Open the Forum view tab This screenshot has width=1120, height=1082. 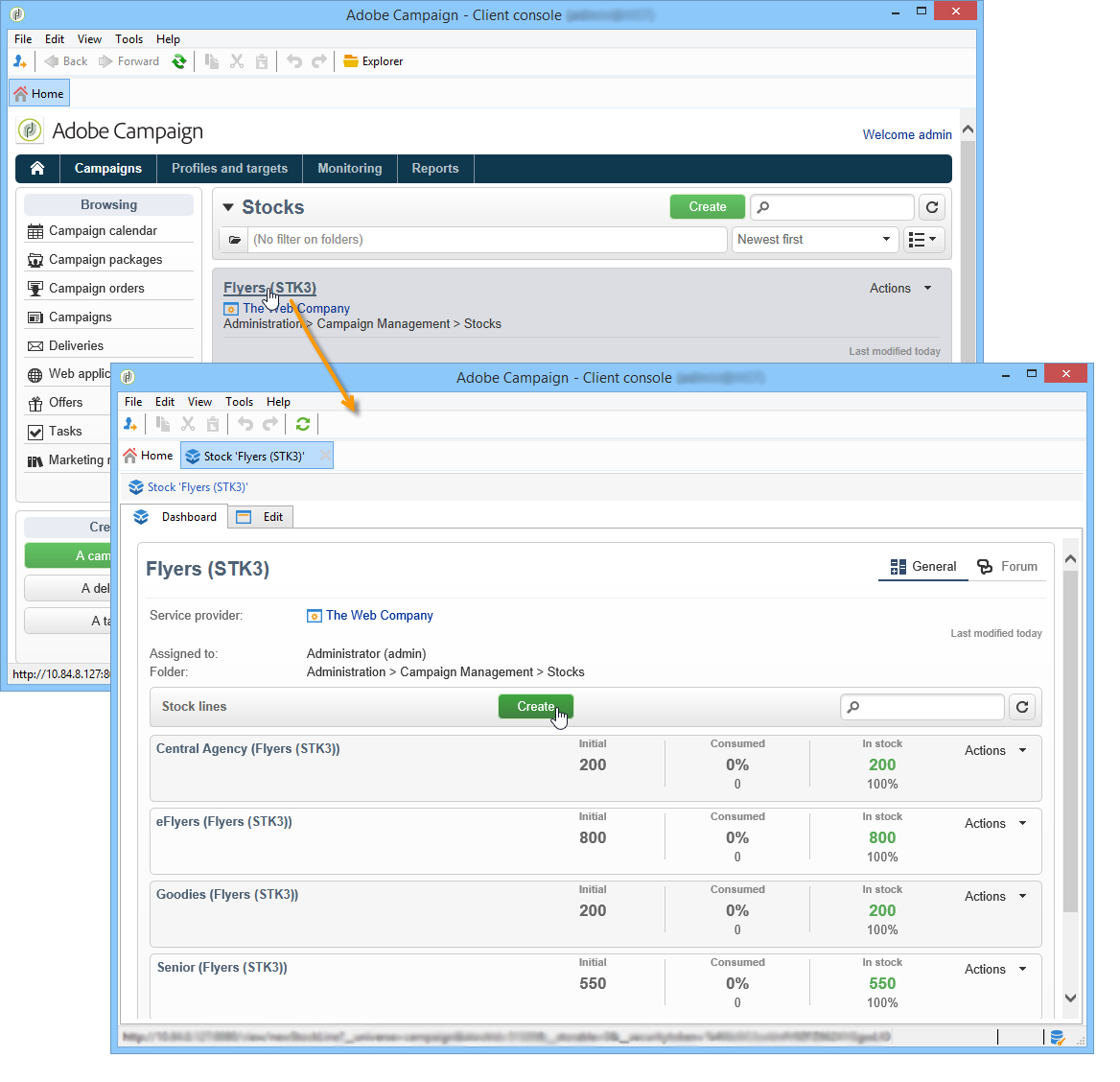[x=1007, y=567]
